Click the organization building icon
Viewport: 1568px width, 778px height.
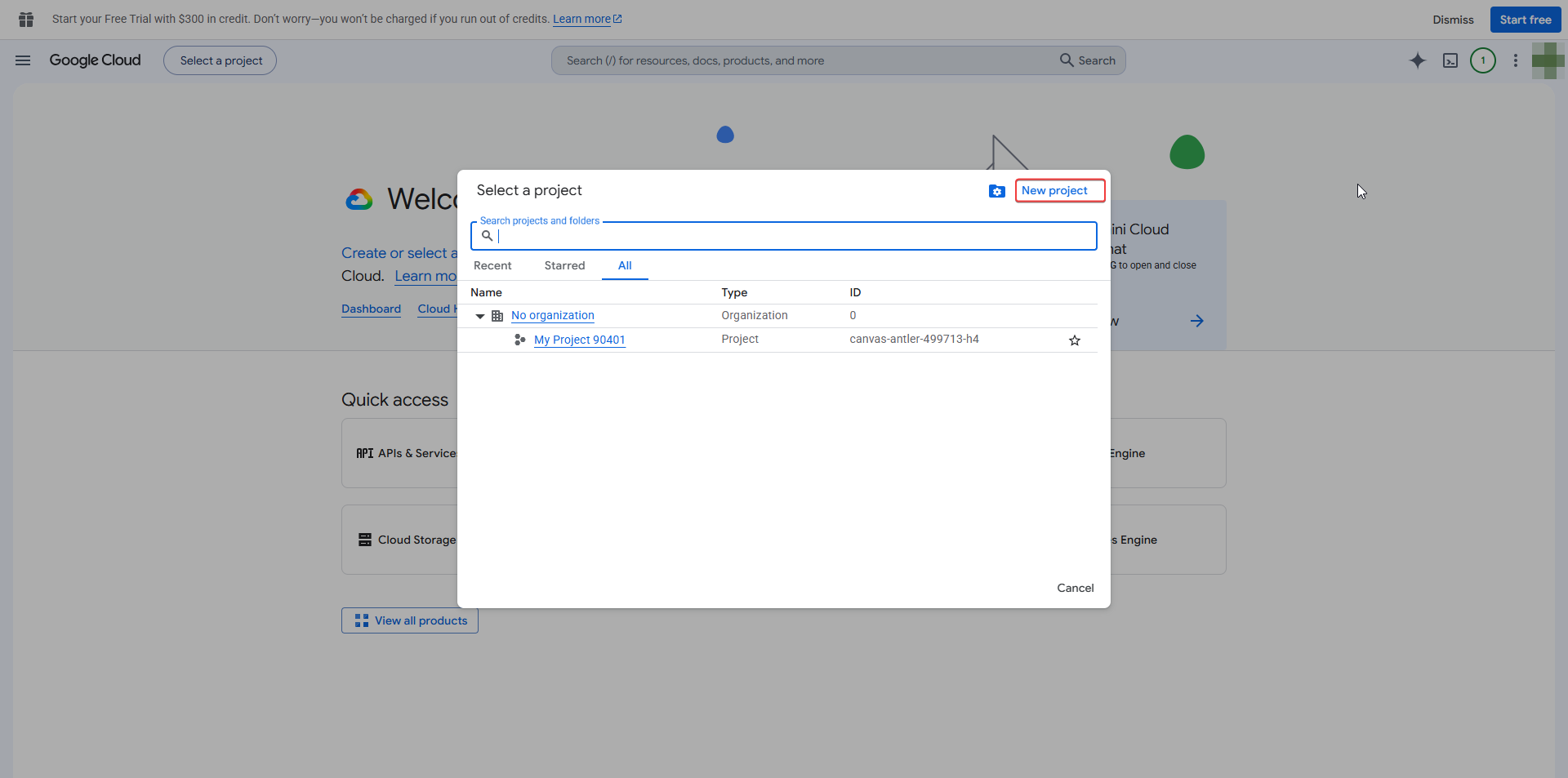(x=497, y=316)
